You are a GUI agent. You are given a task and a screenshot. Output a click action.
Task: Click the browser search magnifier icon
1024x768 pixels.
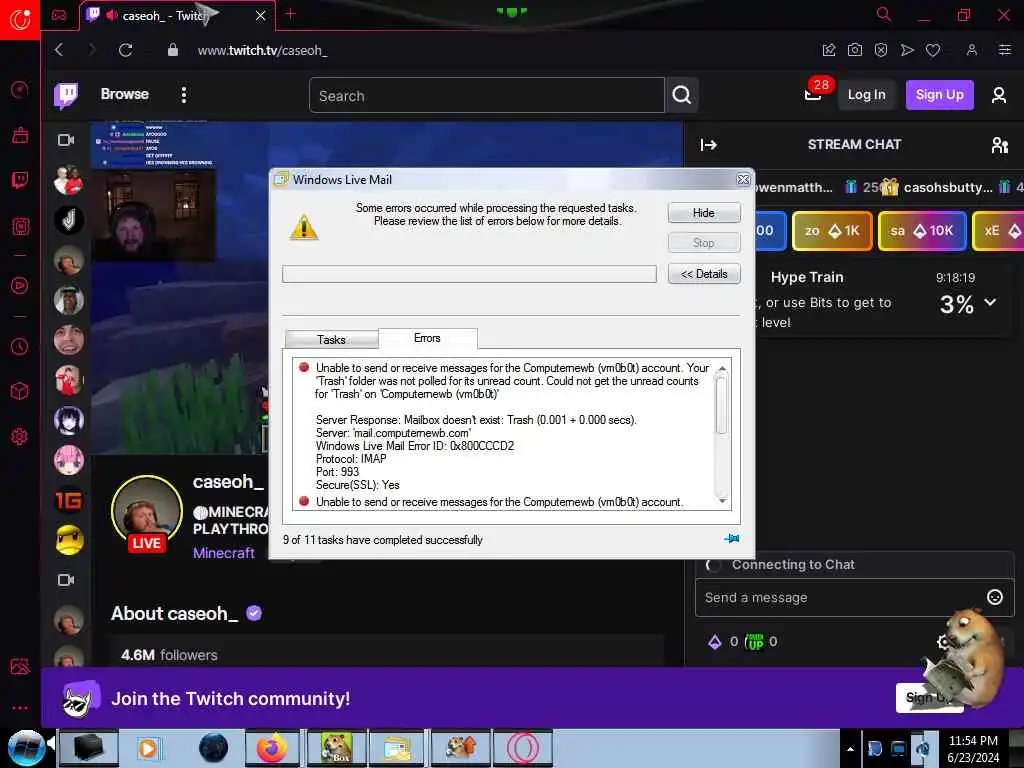point(884,14)
